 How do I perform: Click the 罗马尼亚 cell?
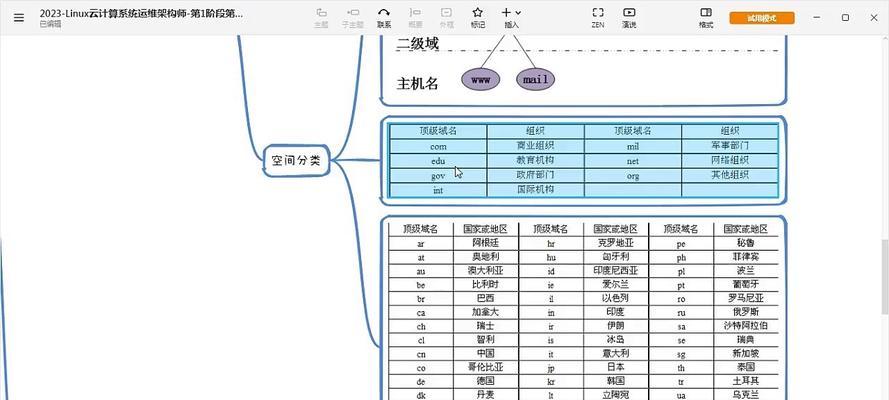point(746,299)
